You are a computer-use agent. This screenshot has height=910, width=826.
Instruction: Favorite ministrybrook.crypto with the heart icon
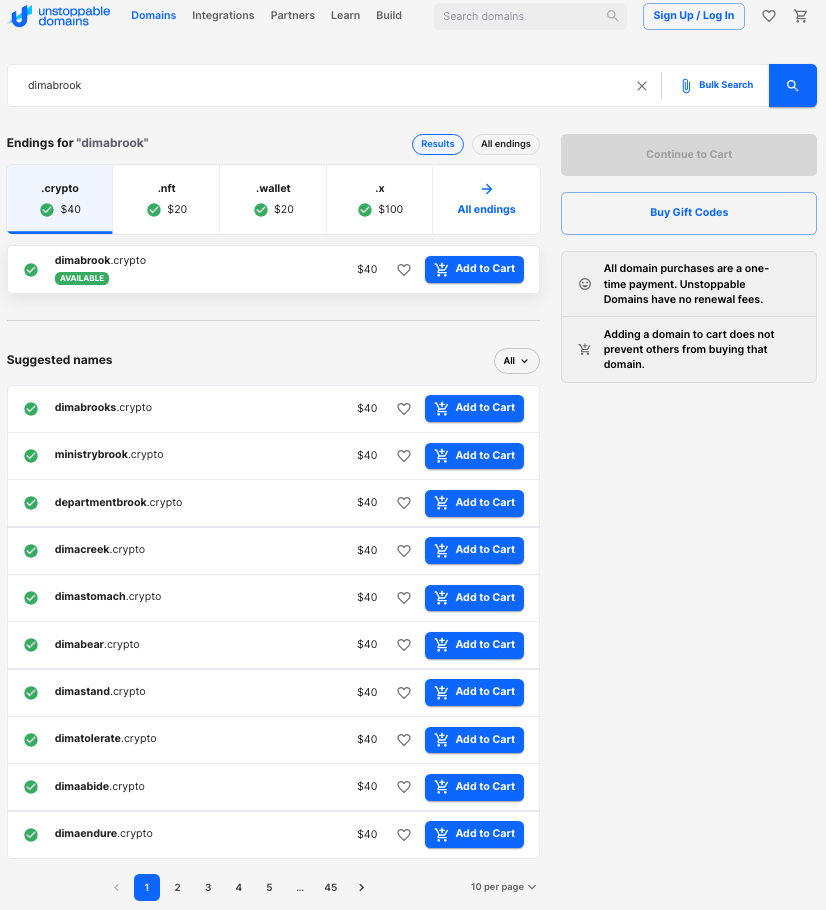404,456
